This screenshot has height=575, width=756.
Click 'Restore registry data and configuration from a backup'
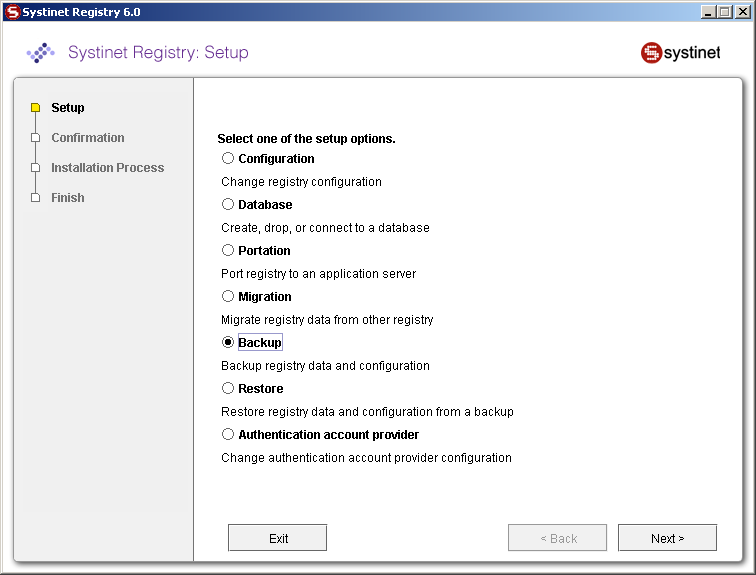click(367, 412)
